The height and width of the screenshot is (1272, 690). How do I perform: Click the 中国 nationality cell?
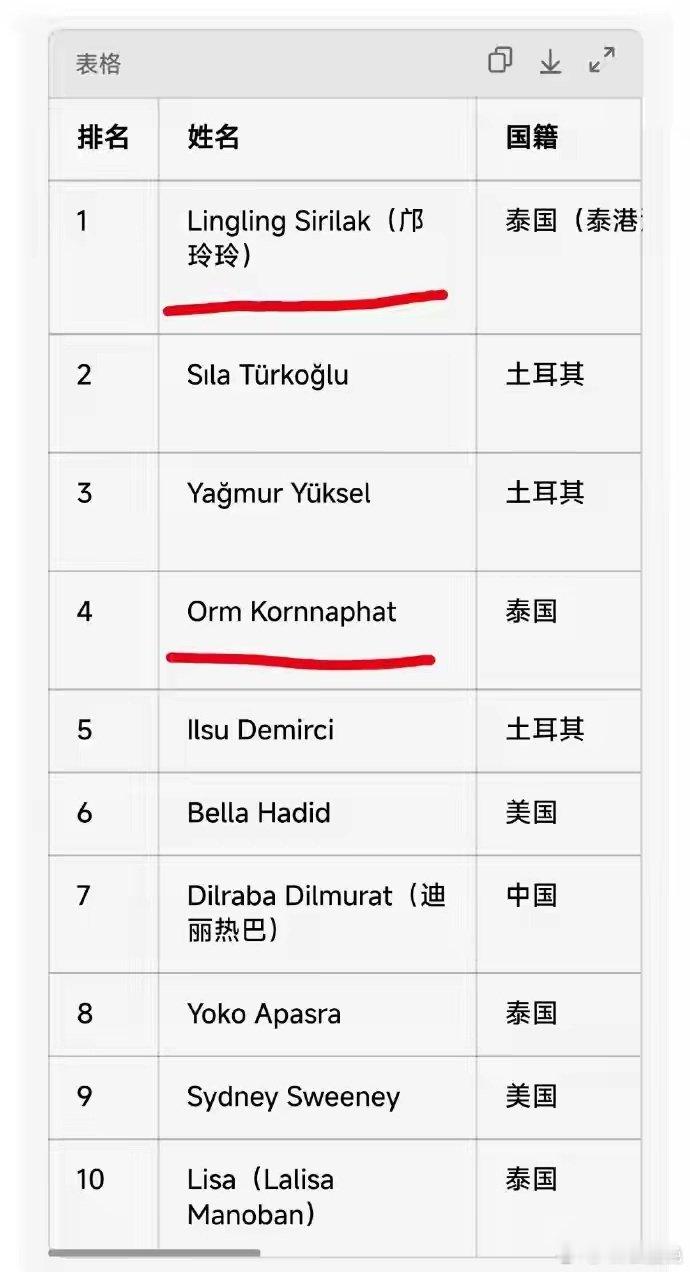558,913
